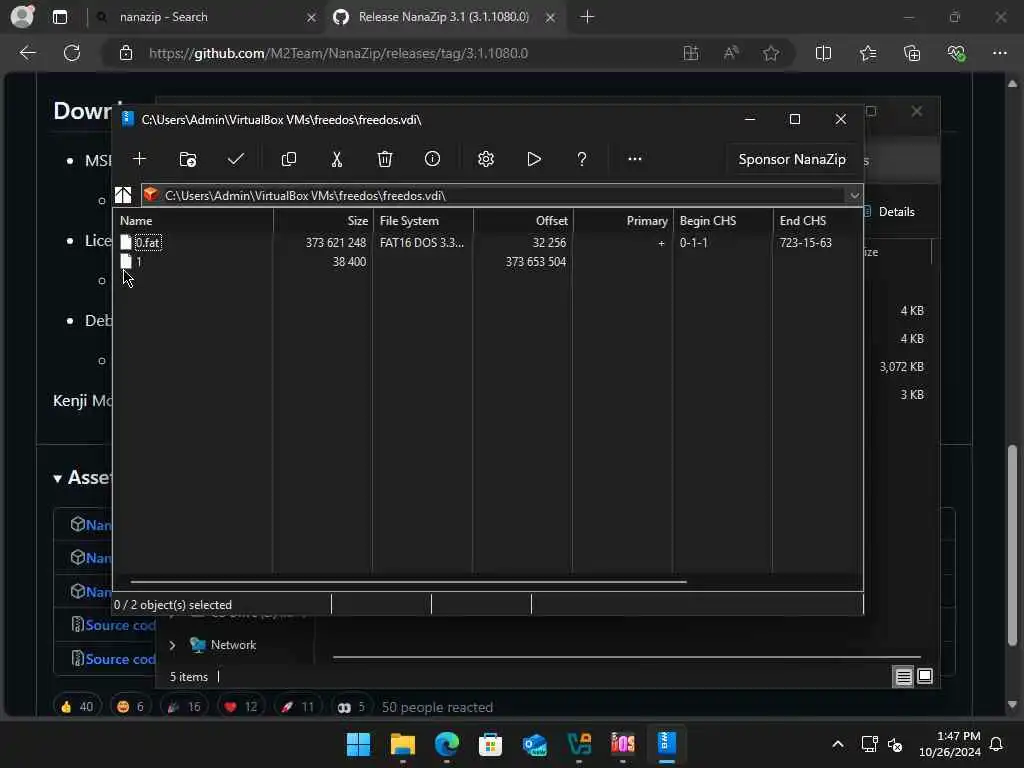The width and height of the screenshot is (1024, 768).
Task: Click the rocket reaction 11
Action: 297,707
